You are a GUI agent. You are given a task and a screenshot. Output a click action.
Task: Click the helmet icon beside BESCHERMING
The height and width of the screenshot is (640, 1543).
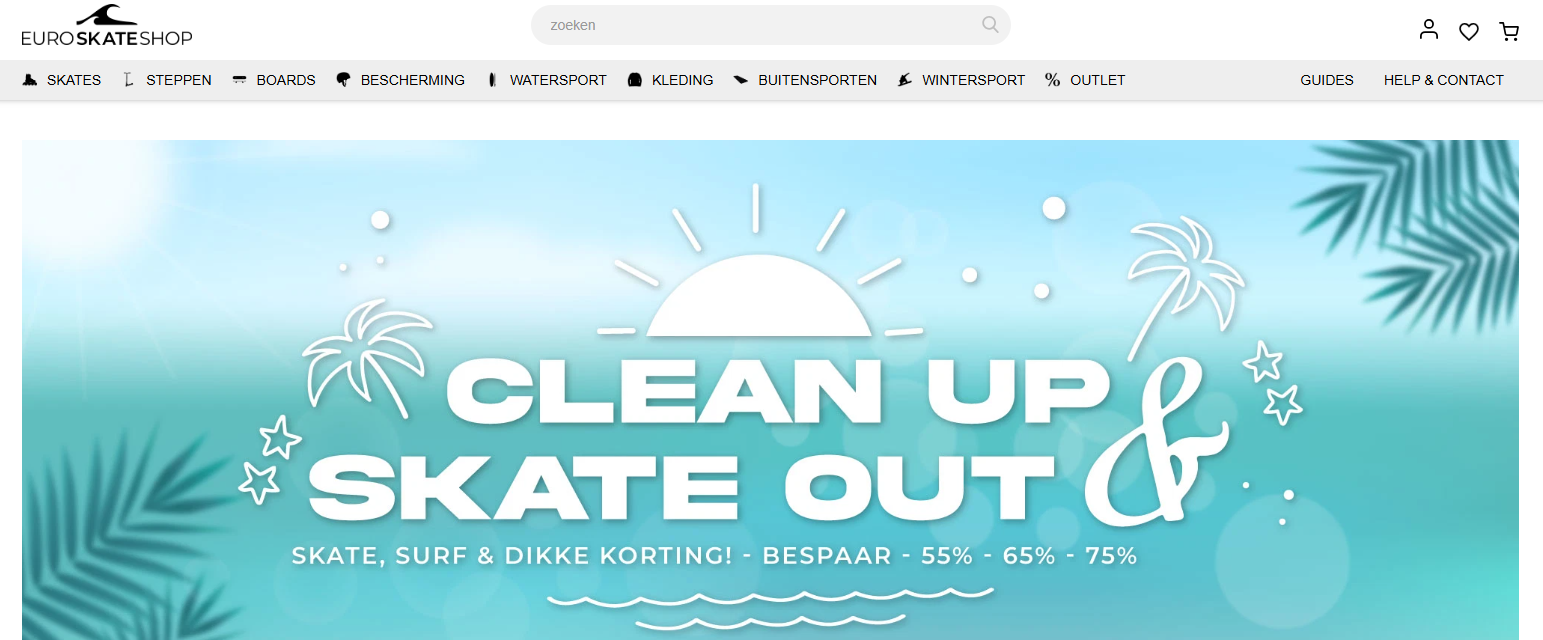coord(343,79)
